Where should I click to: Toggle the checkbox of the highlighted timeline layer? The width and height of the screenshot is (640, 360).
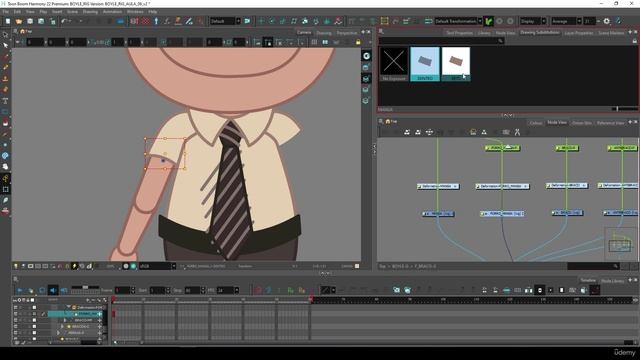pyautogui.click(x=34, y=313)
